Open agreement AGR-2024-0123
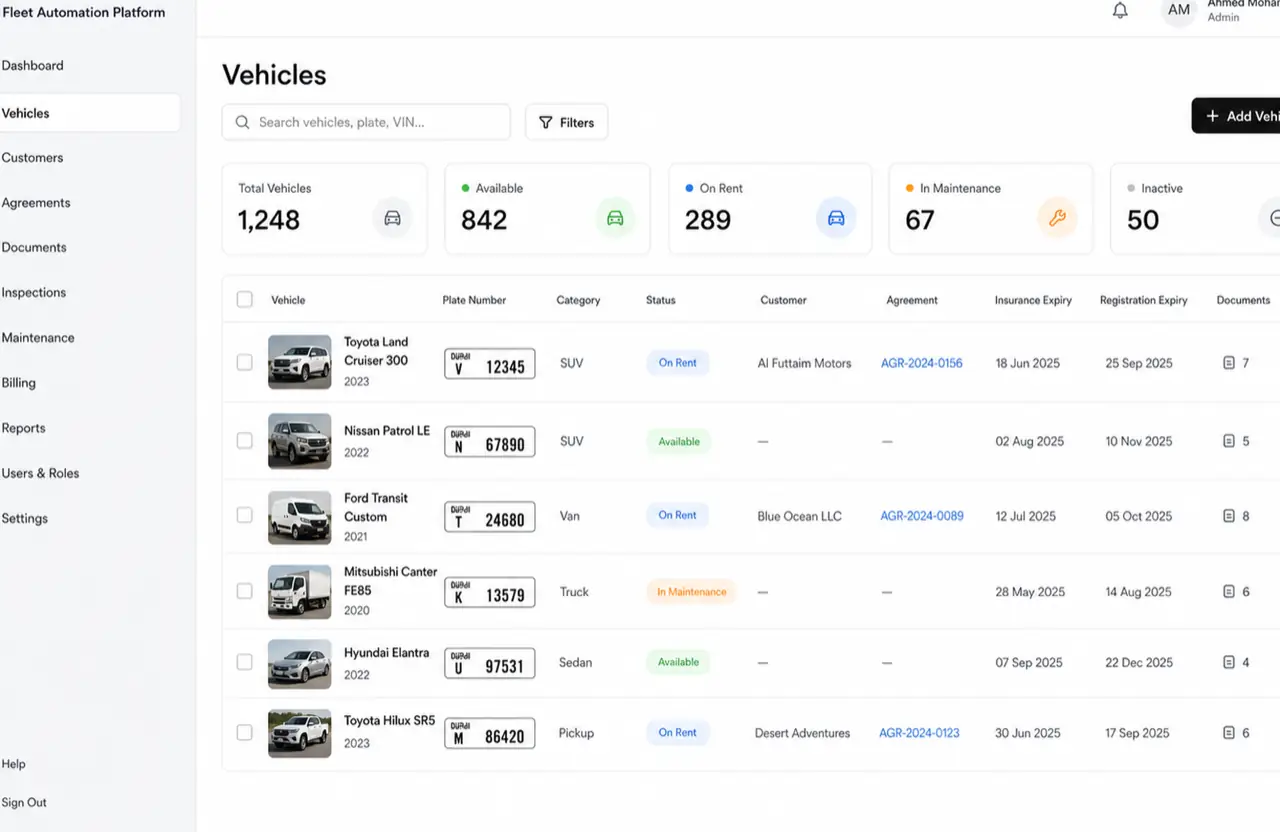Viewport: 1280px width, 832px height. point(919,733)
